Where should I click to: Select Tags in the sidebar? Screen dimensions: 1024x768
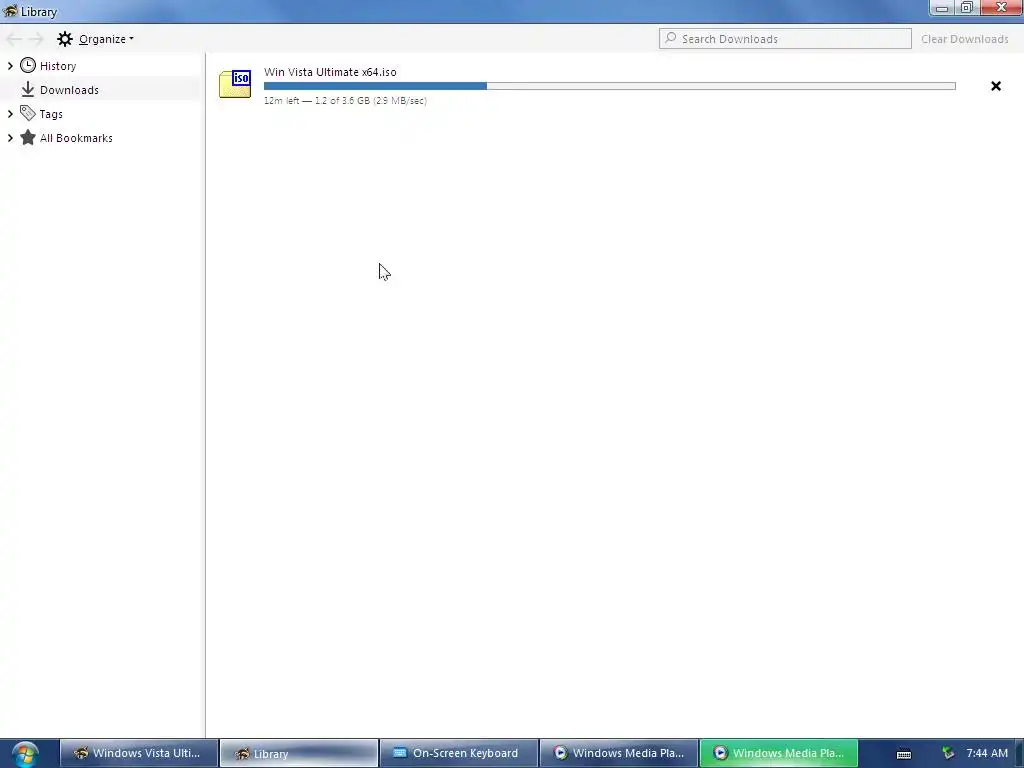coord(51,114)
